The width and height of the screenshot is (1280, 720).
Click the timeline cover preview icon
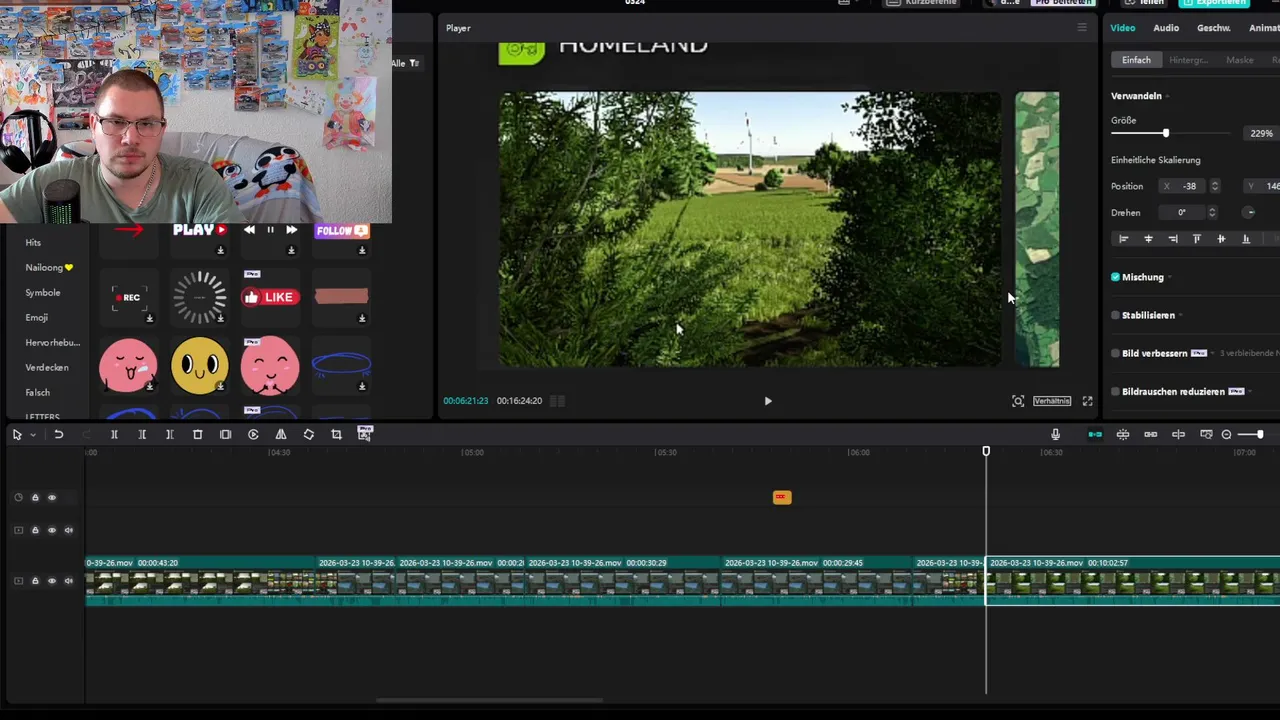point(1206,434)
